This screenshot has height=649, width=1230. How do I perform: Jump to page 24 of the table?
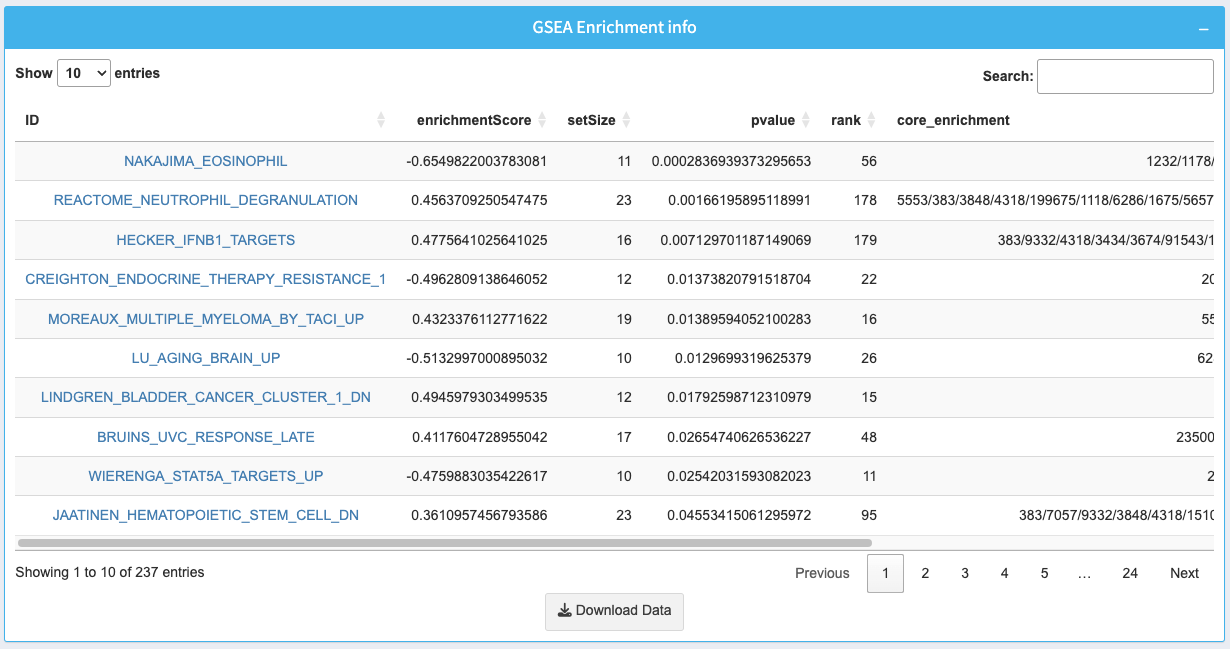(1129, 573)
